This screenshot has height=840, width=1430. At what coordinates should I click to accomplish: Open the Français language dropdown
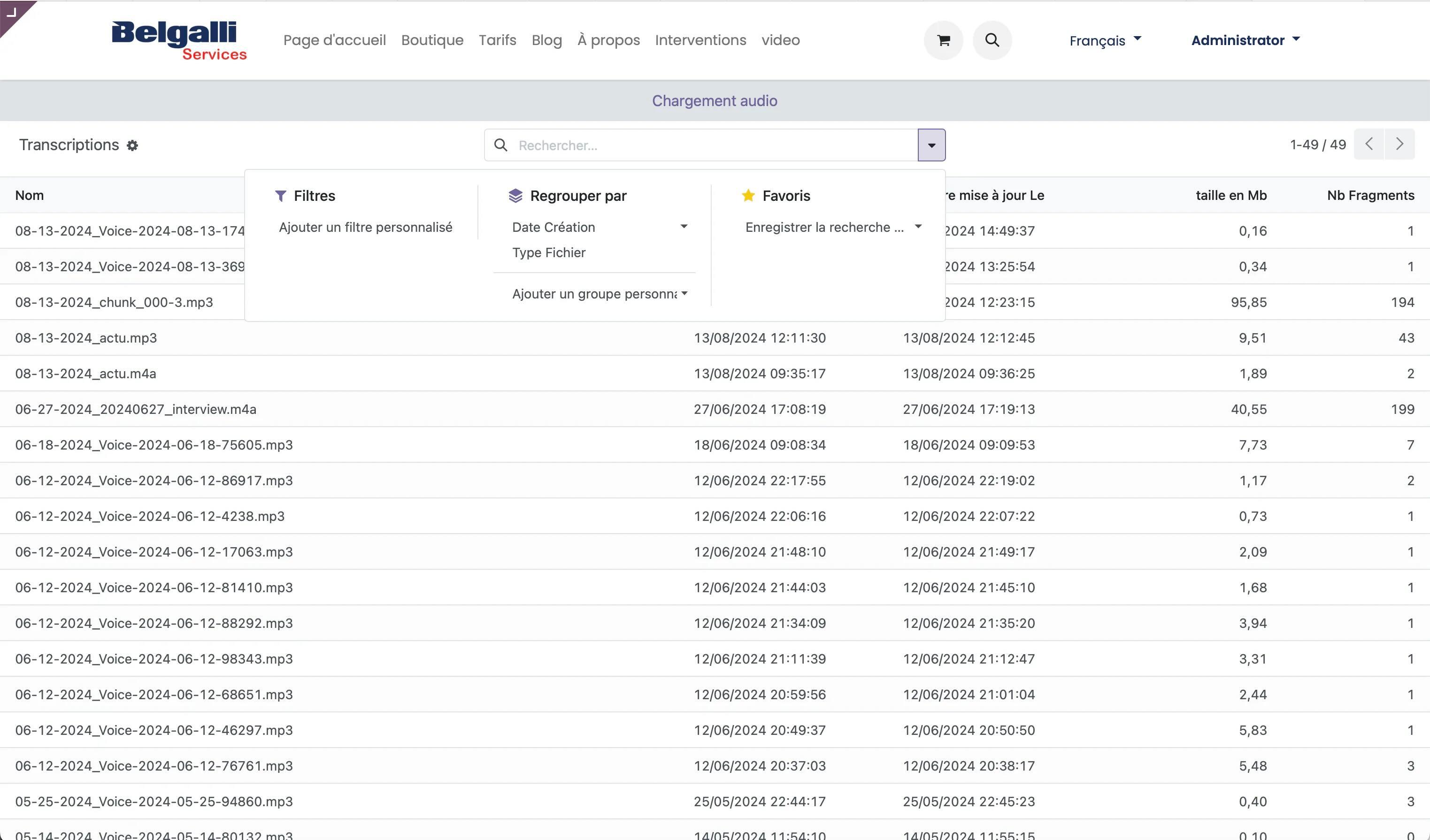[1105, 40]
